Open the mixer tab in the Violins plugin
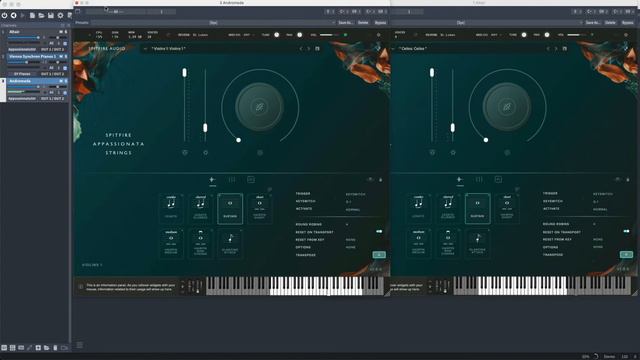Viewport: 640px width, 360px height. [232, 180]
